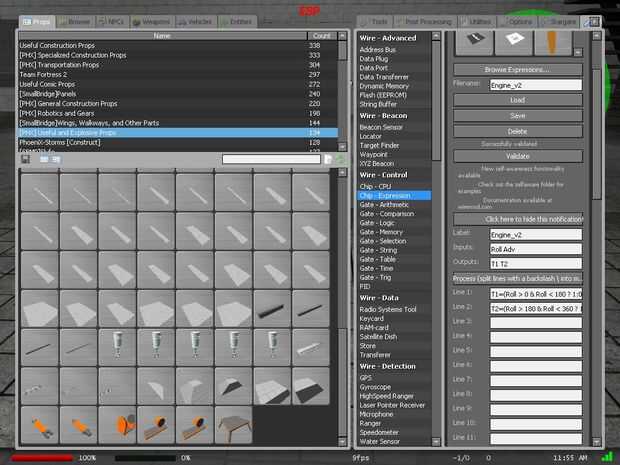Select Gate - Arithmetic tool
The width and height of the screenshot is (620, 465).
[x=394, y=204]
